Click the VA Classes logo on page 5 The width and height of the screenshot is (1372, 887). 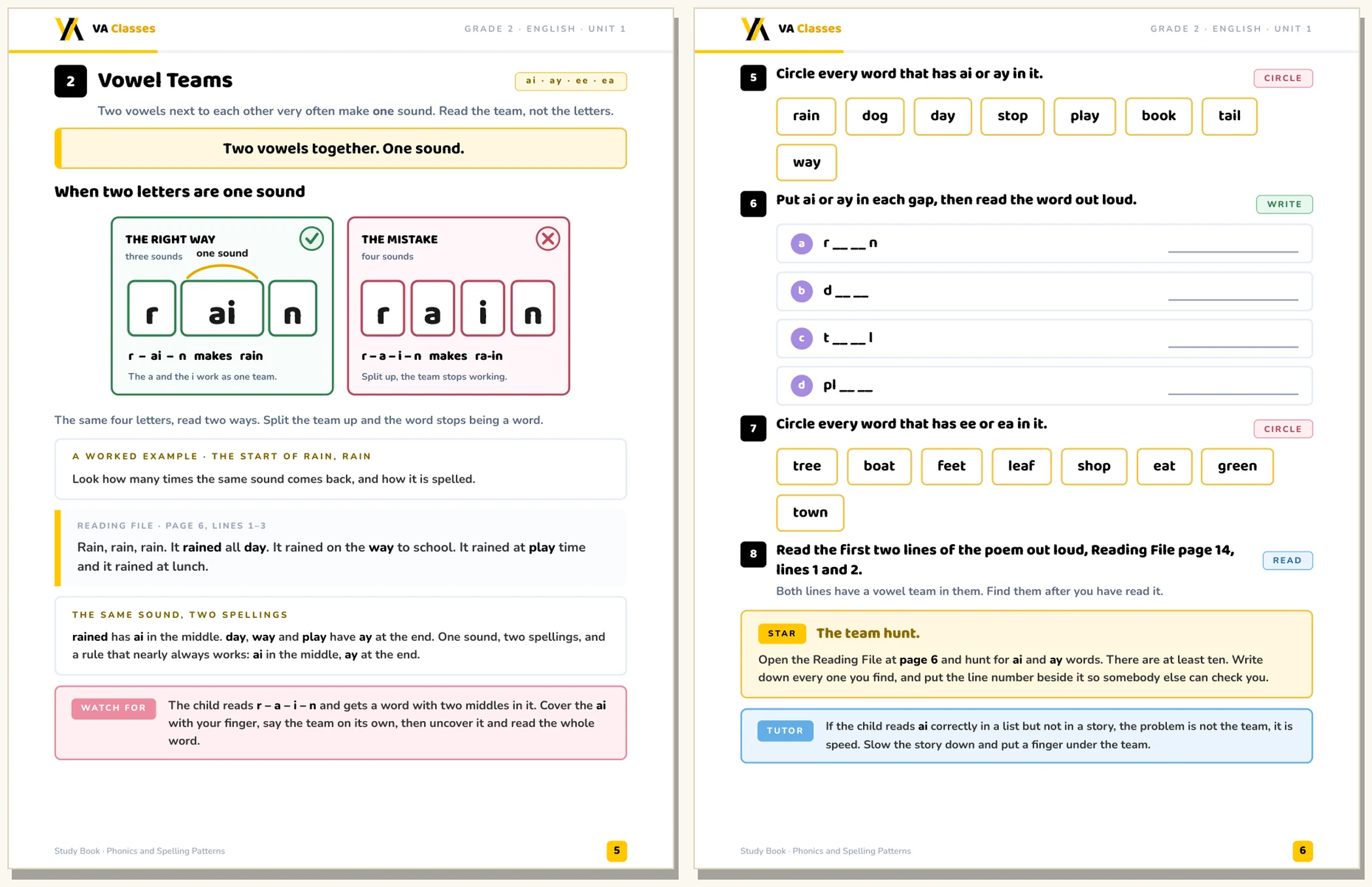(x=105, y=29)
